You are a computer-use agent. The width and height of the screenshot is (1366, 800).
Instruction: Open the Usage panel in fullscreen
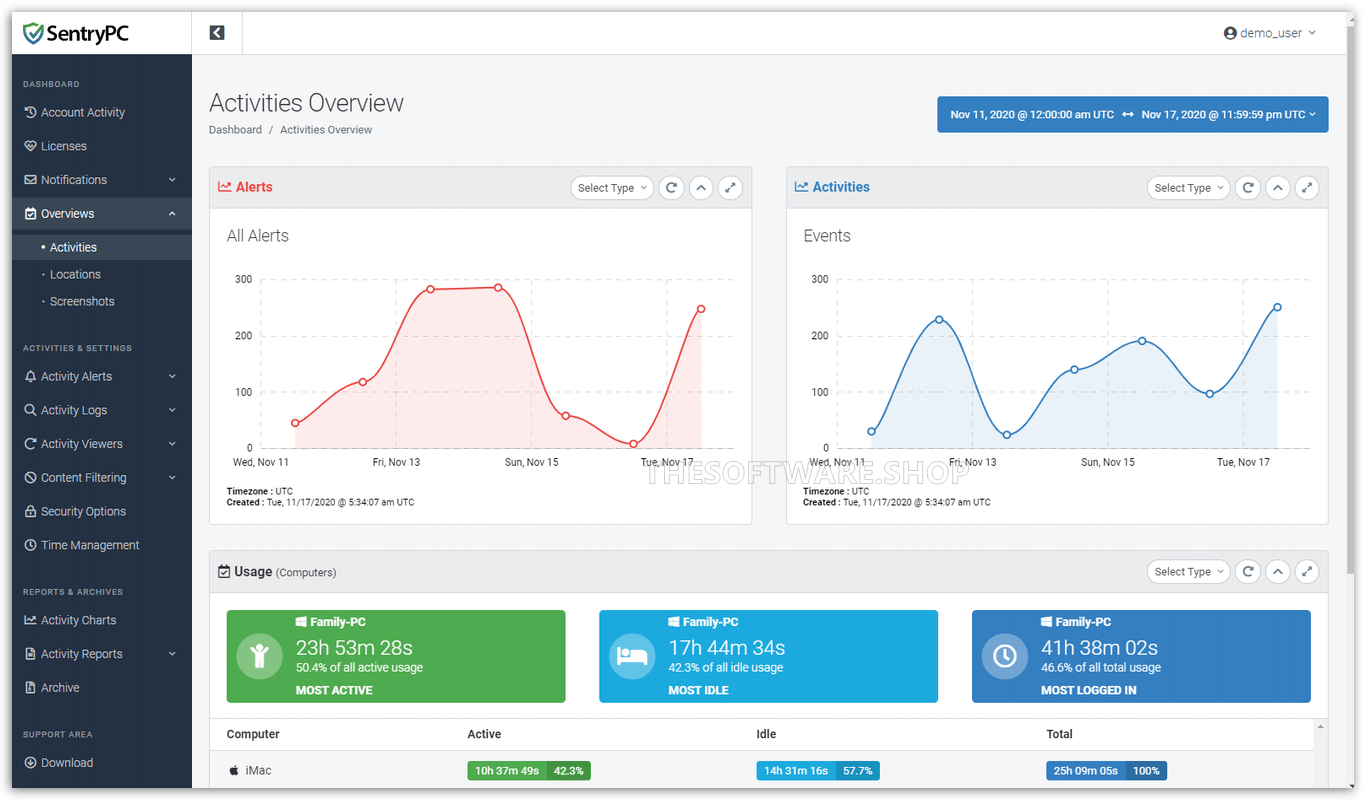click(1307, 572)
